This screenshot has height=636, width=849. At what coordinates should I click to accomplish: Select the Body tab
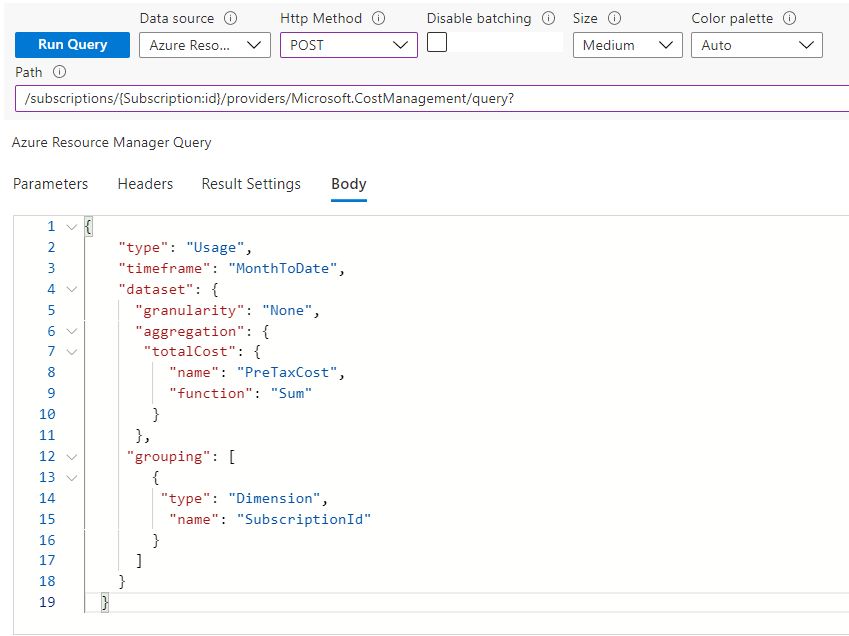[349, 184]
